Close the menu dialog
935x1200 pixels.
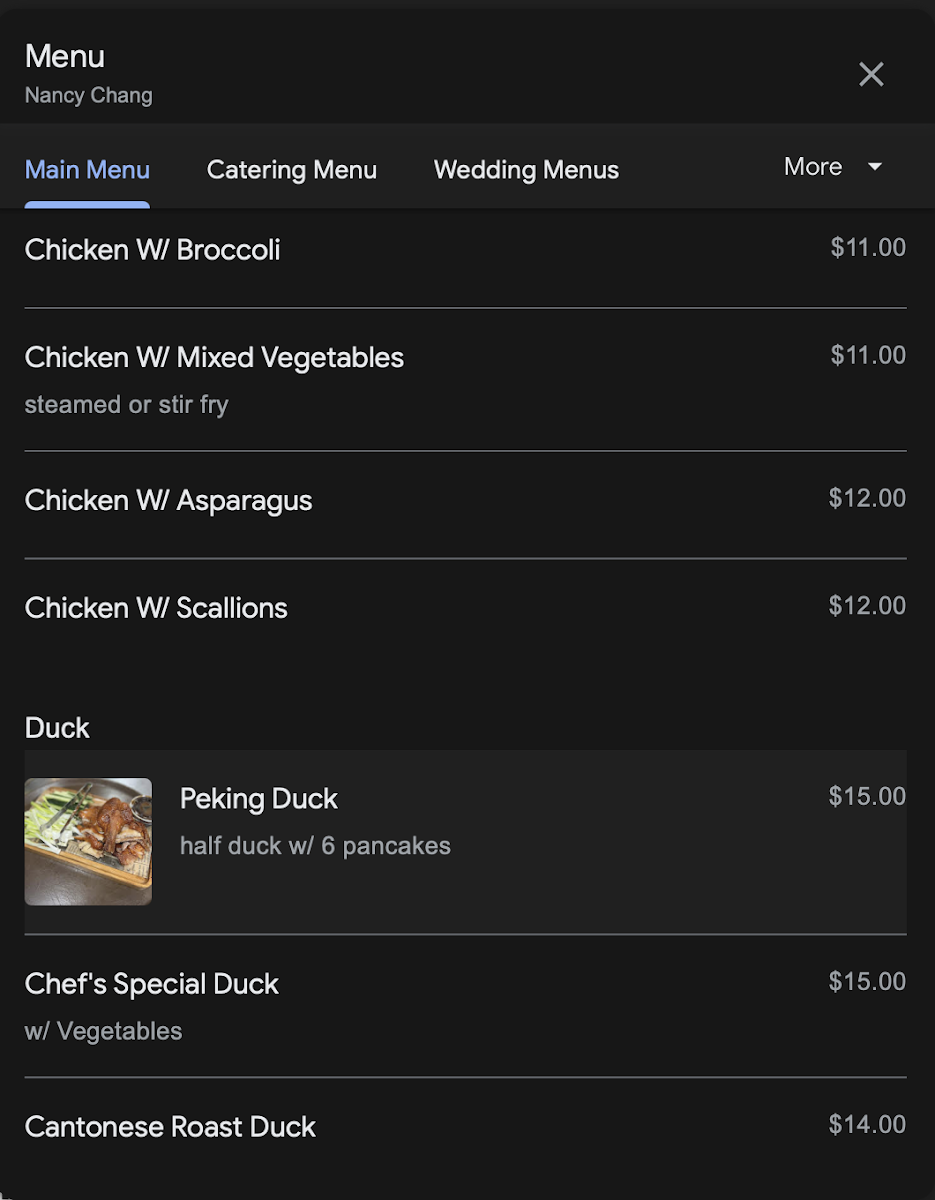coord(871,74)
